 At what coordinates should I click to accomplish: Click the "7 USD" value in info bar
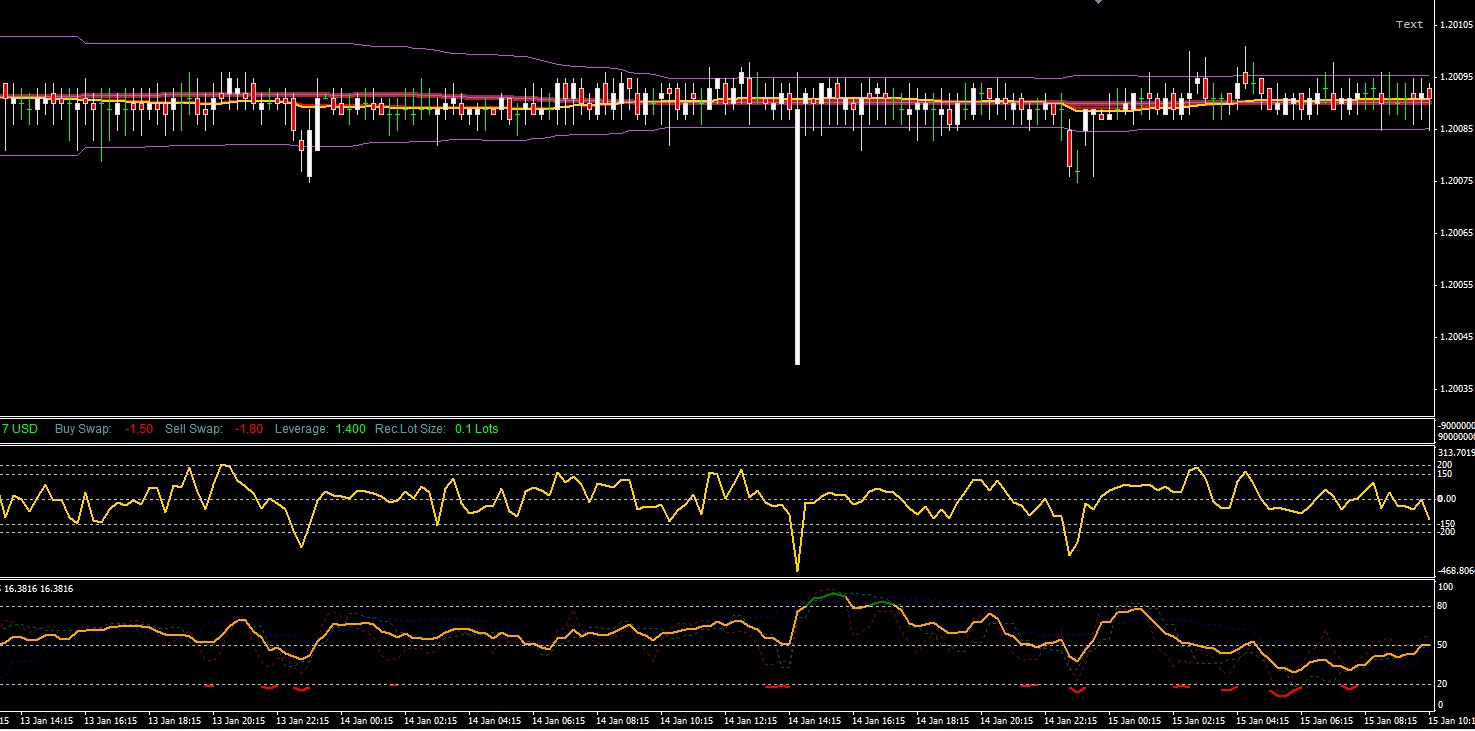point(20,429)
